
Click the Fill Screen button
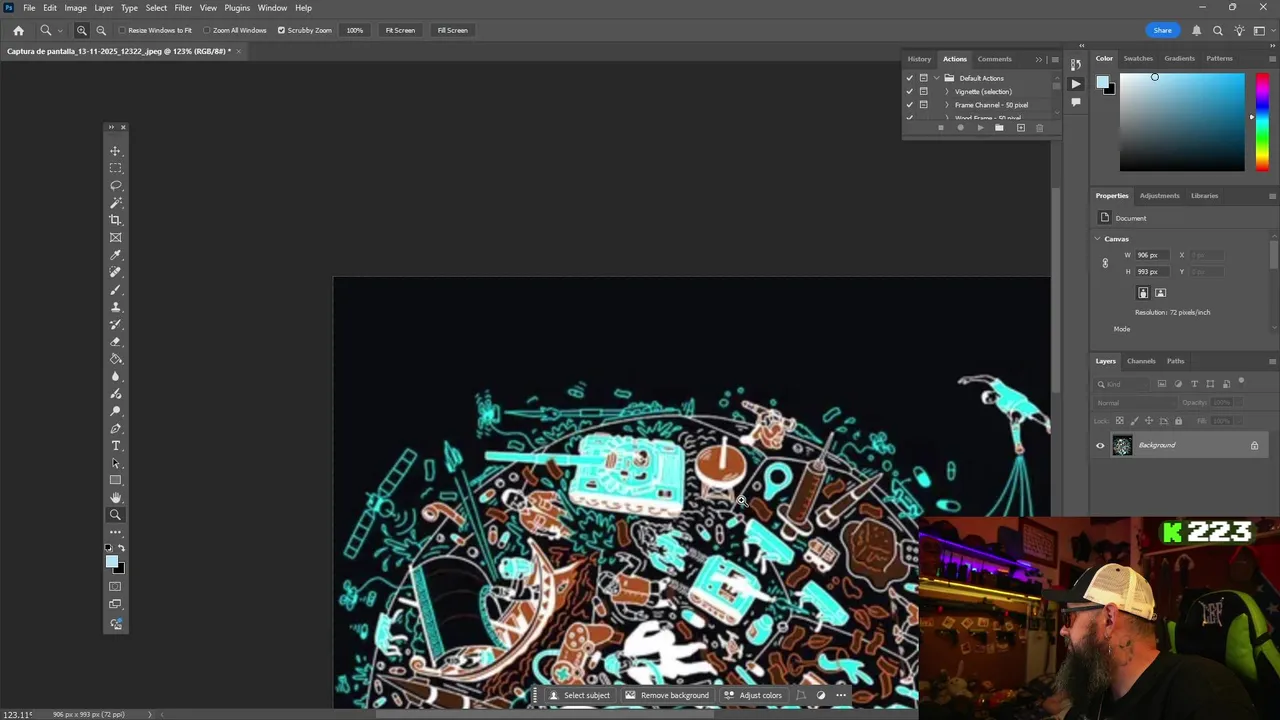coord(452,30)
